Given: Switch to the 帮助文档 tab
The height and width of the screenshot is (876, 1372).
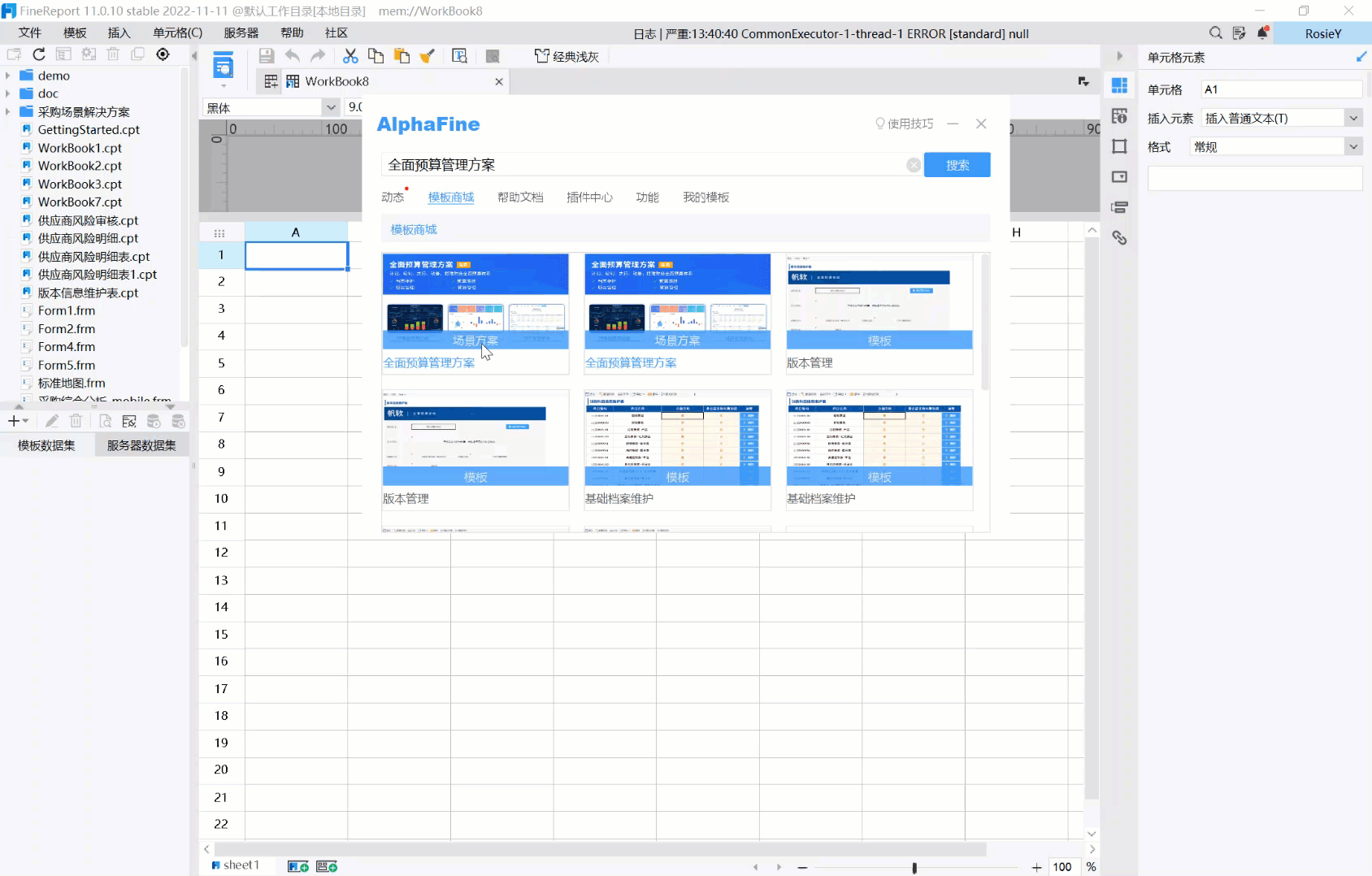Looking at the screenshot, I should tap(520, 197).
